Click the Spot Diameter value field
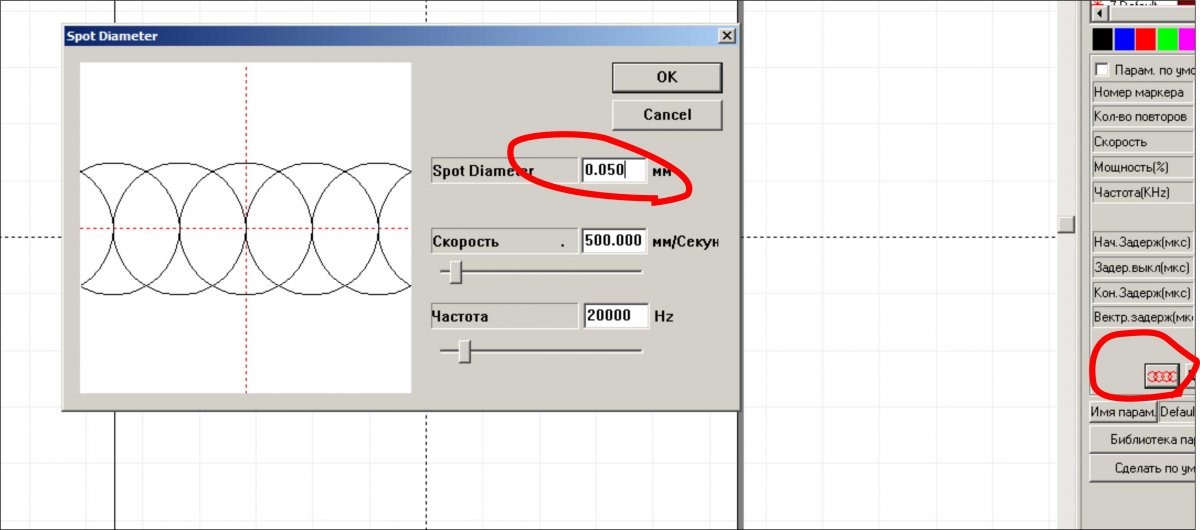The image size is (1200, 530). pyautogui.click(x=612, y=171)
